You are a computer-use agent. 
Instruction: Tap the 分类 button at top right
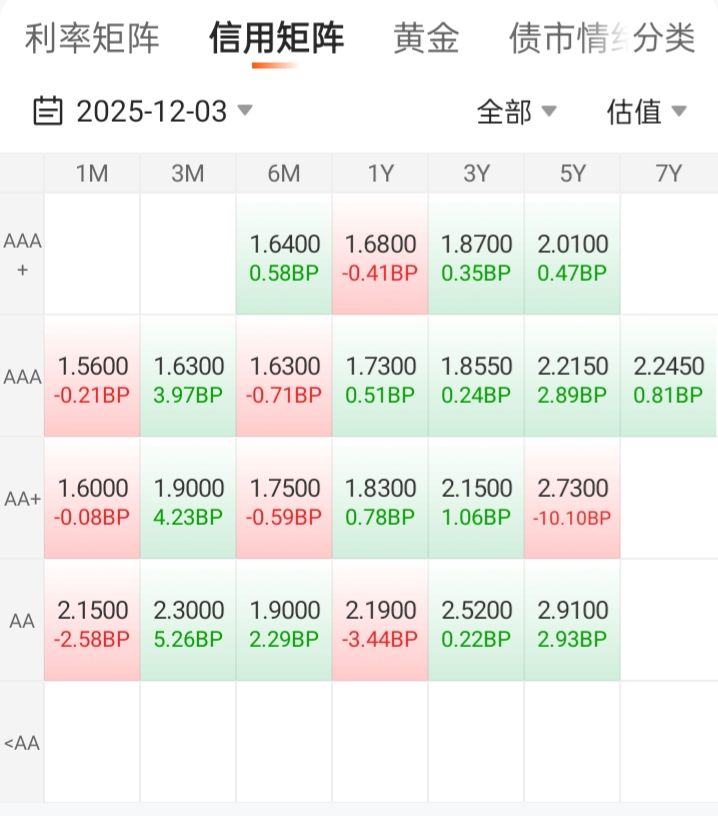tap(665, 39)
